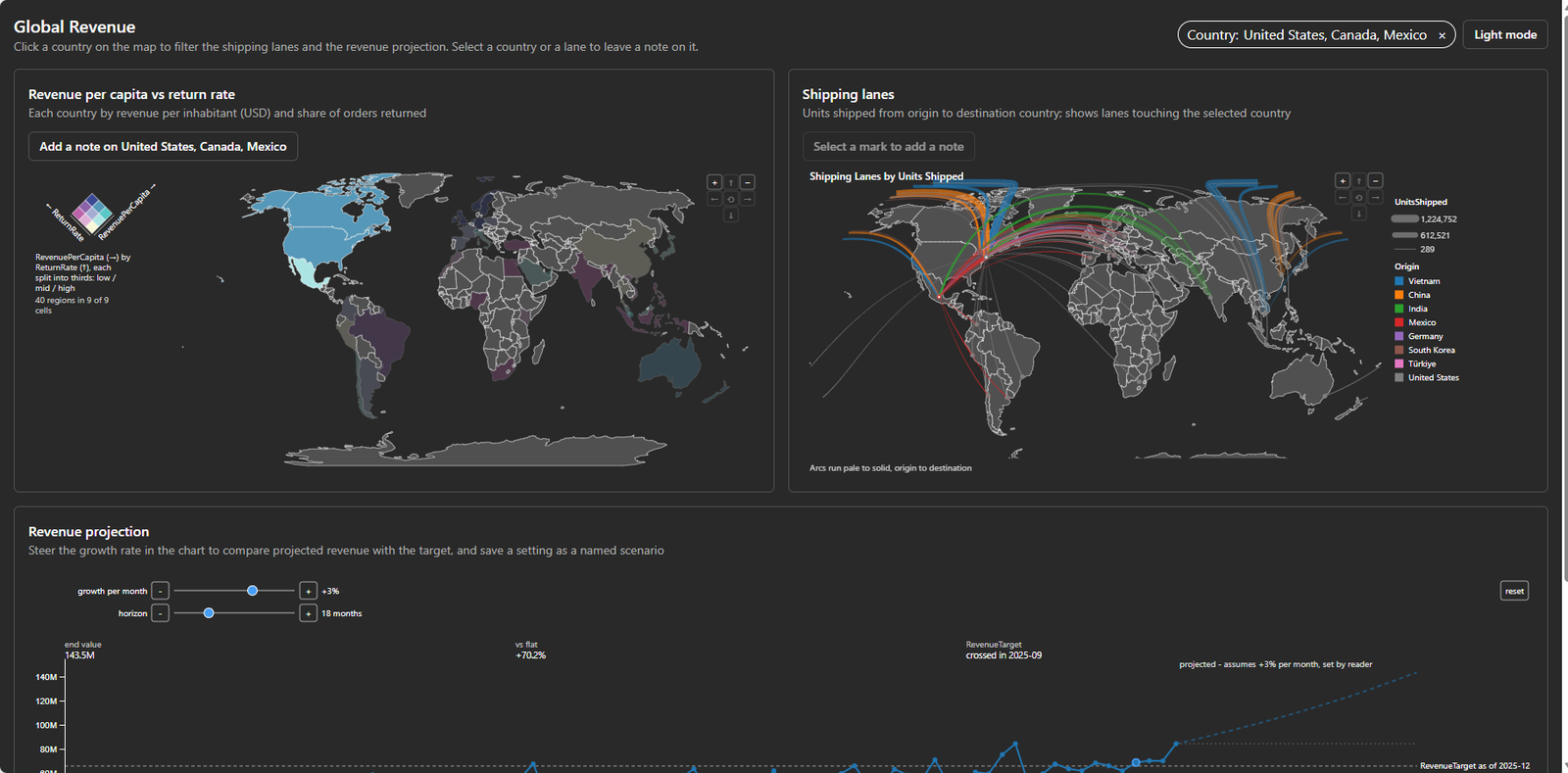Viewport: 1568px width, 773px height.
Task: Select United States in the Origin legend
Action: click(1427, 377)
